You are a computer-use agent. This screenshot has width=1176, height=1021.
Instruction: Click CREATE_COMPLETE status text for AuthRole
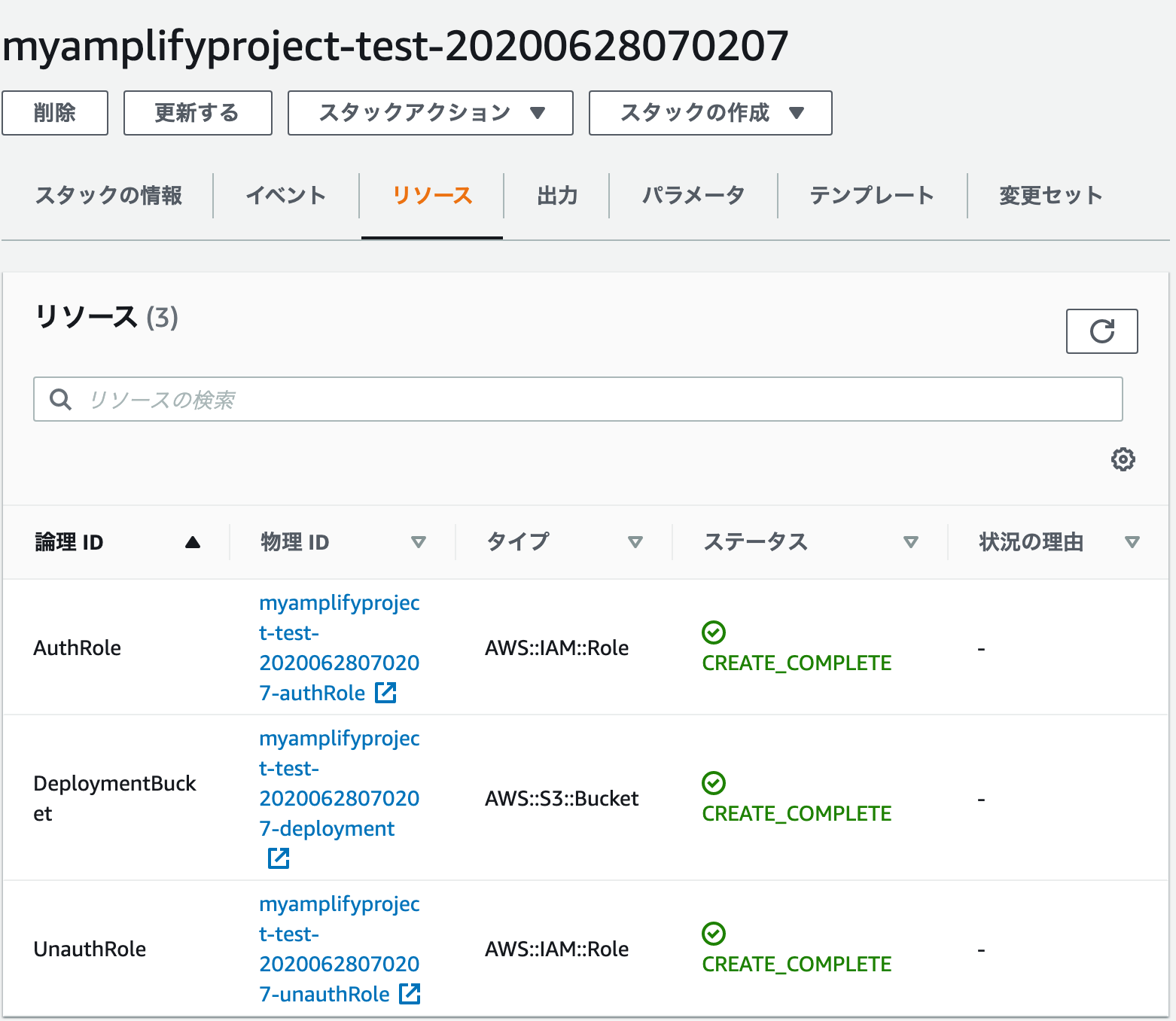pyautogui.click(x=797, y=663)
